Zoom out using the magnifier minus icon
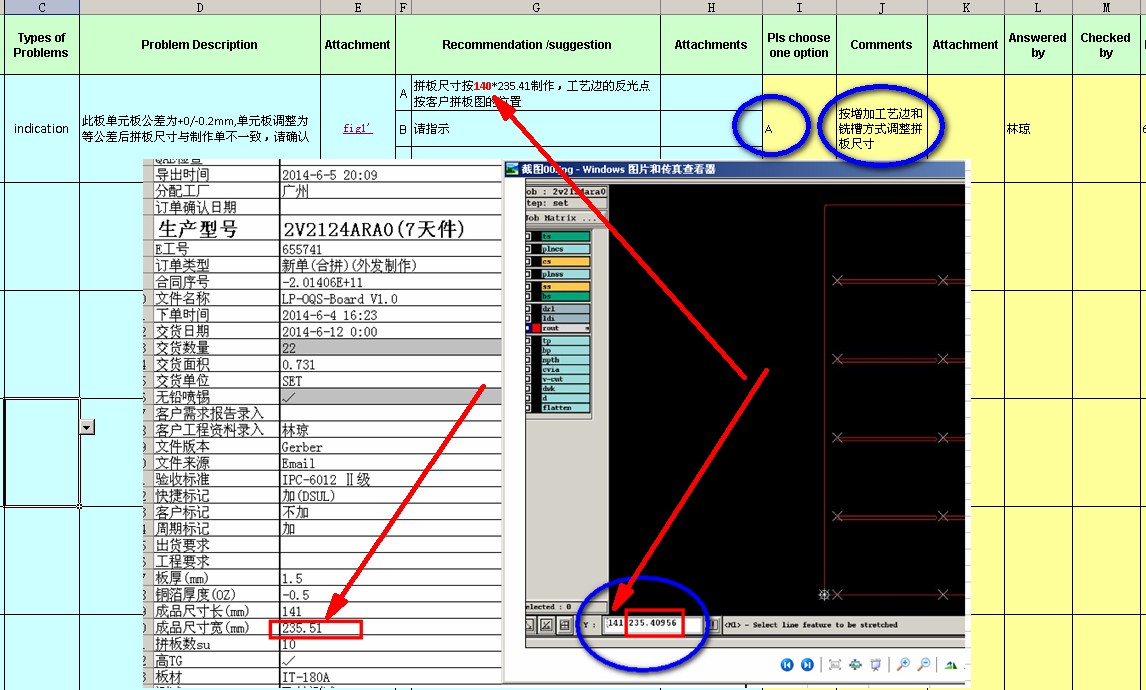The height and width of the screenshot is (690, 1146). coord(924,664)
